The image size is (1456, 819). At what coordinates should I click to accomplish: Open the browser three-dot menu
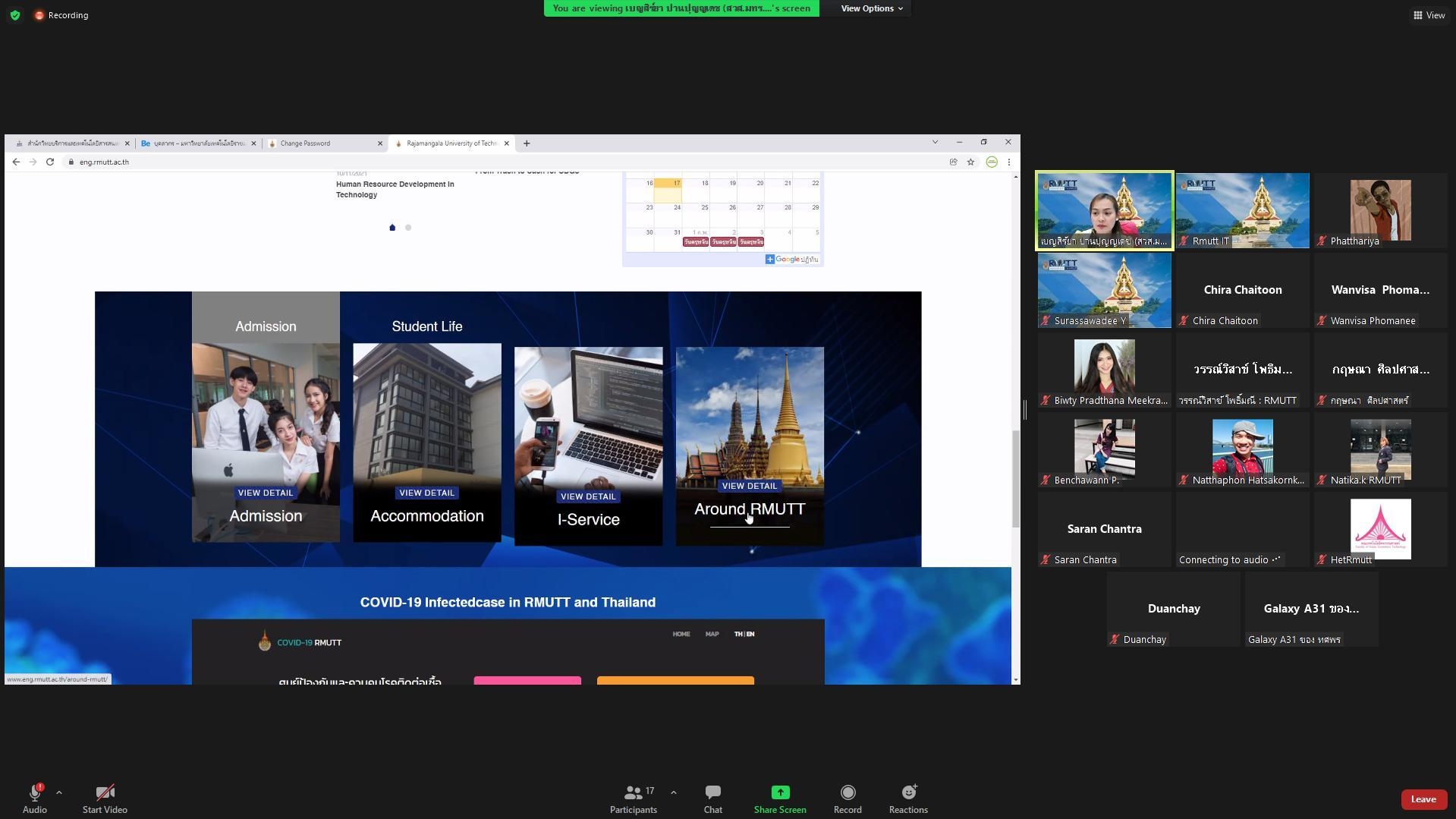1009,162
